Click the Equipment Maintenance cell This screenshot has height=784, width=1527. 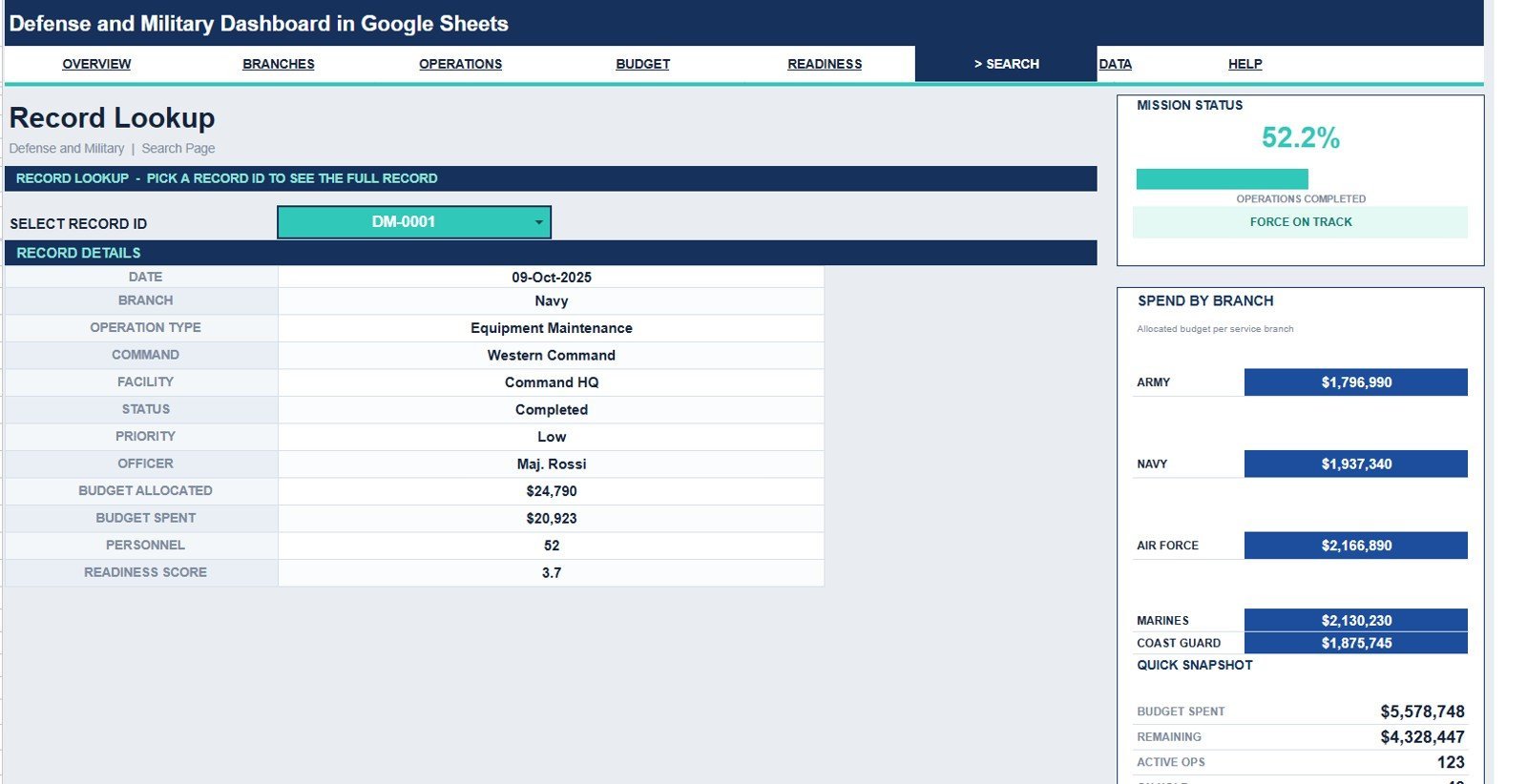(x=552, y=328)
